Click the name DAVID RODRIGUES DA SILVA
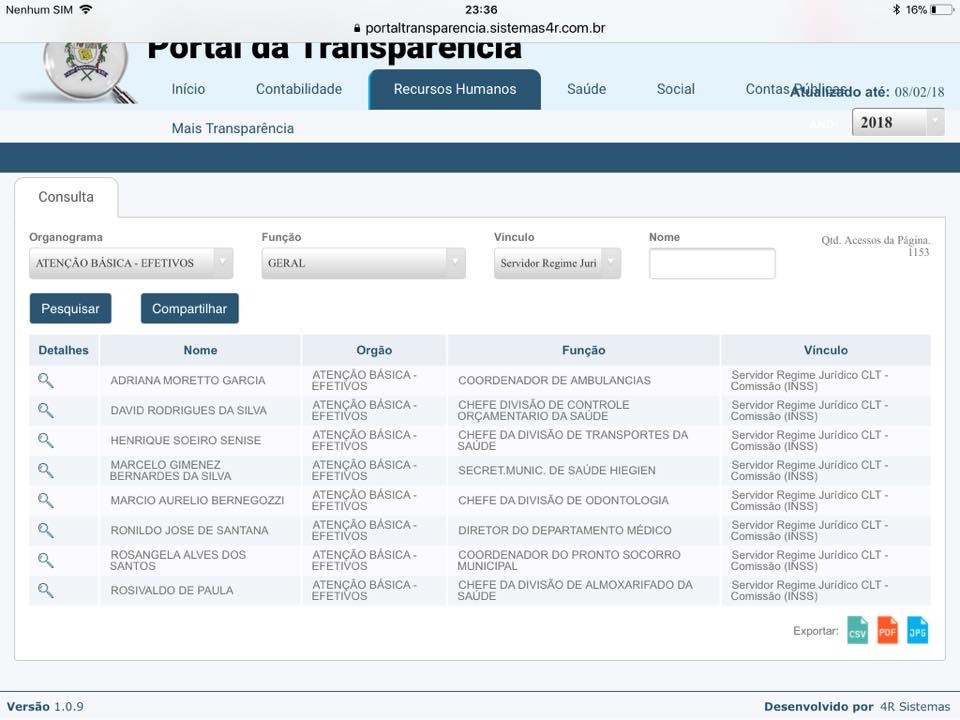The image size is (960, 720). (189, 410)
